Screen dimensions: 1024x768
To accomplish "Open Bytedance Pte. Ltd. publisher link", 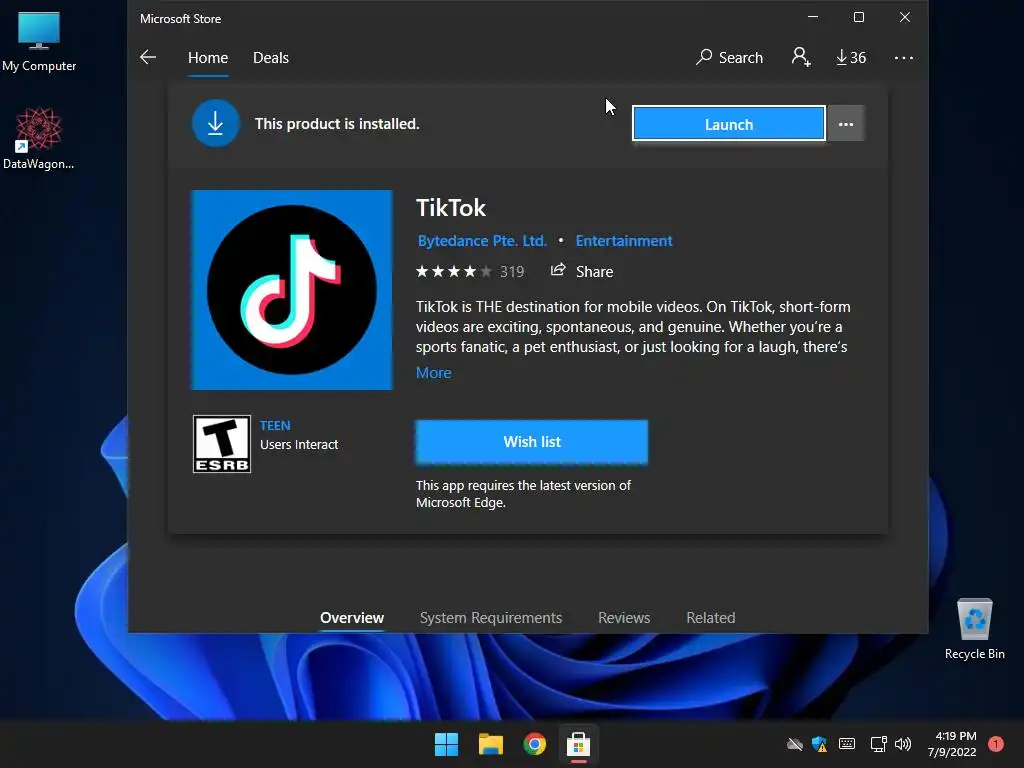I will pyautogui.click(x=482, y=241).
